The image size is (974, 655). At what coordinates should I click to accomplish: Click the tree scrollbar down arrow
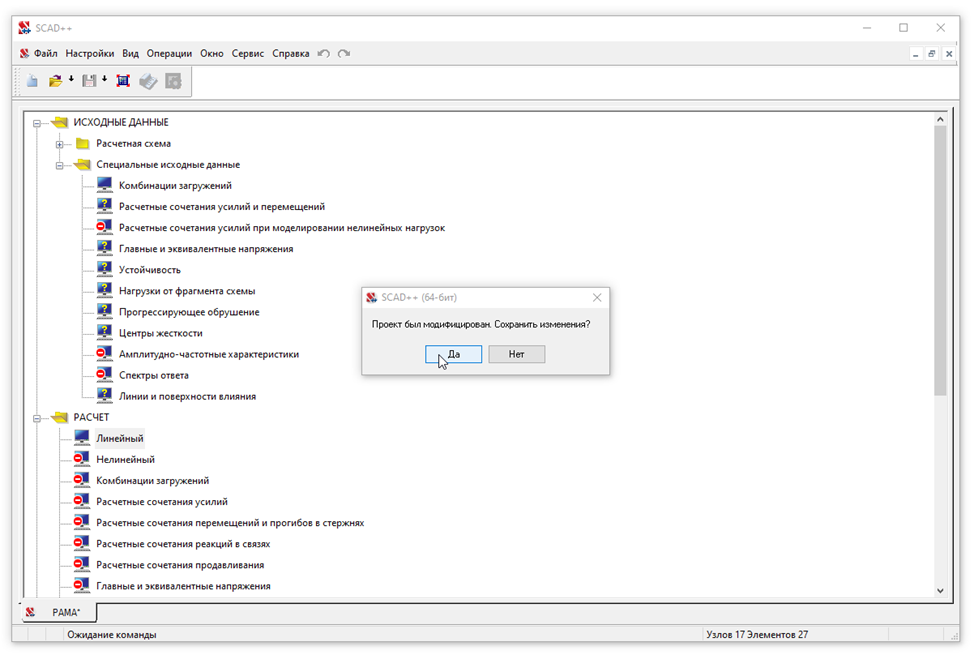click(x=940, y=590)
